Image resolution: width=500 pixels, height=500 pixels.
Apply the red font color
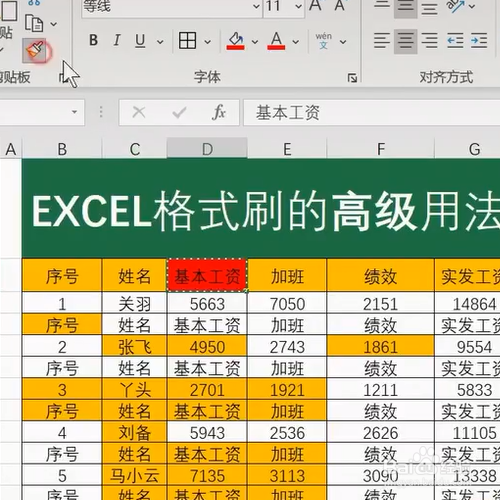coord(276,41)
